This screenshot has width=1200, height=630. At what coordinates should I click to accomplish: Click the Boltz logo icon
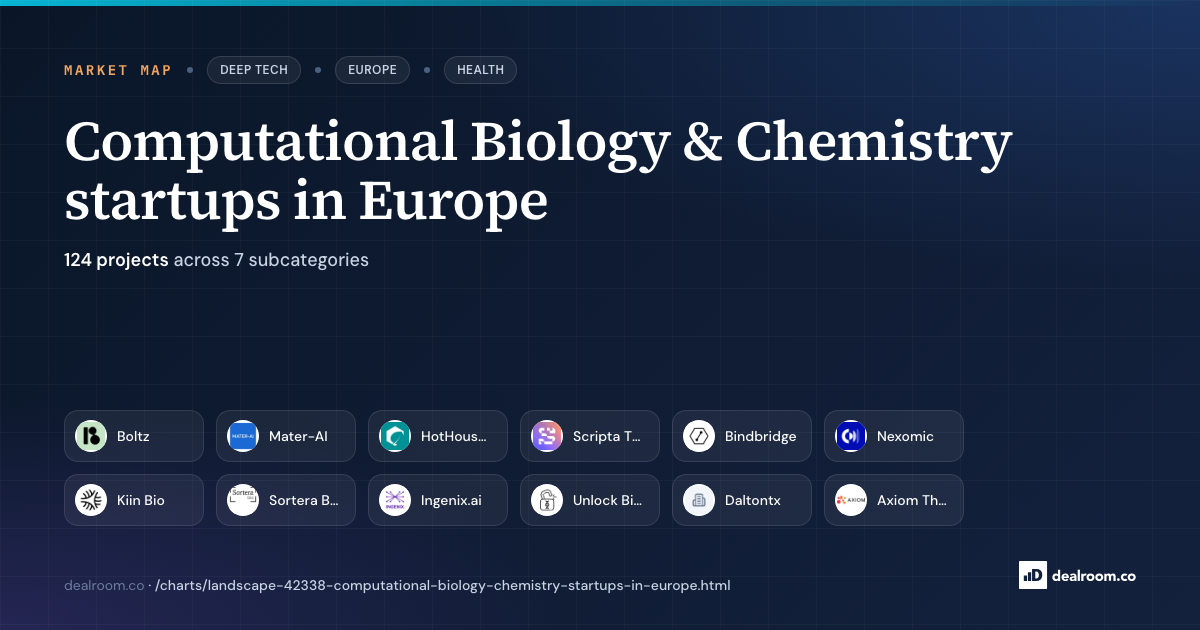[91, 436]
